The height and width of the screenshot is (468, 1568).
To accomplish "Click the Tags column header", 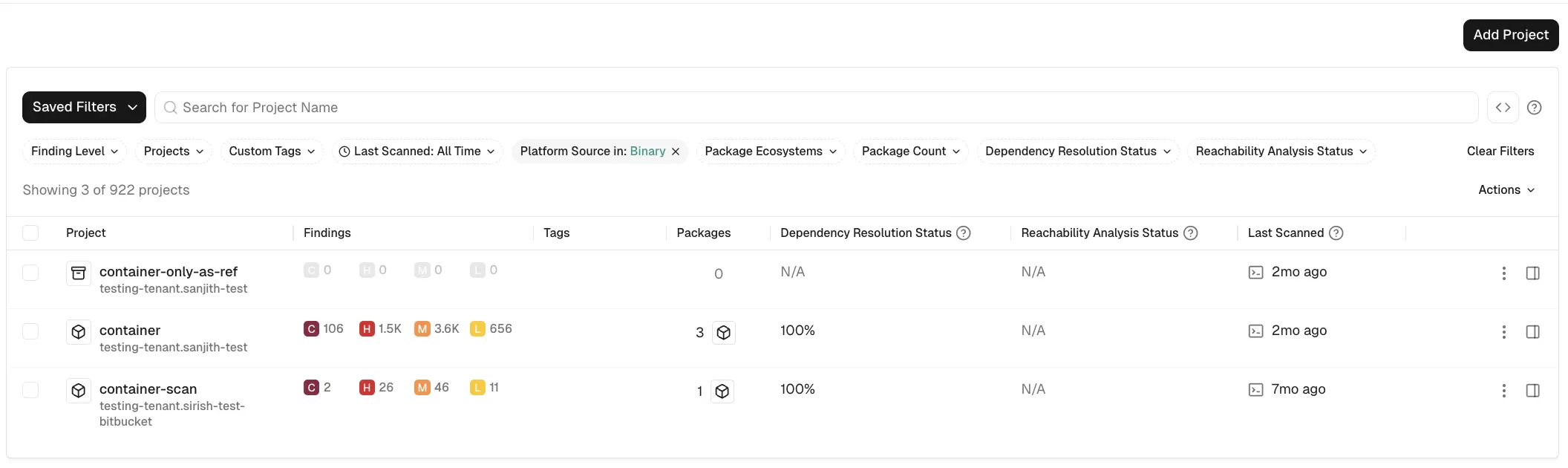I will [x=557, y=233].
